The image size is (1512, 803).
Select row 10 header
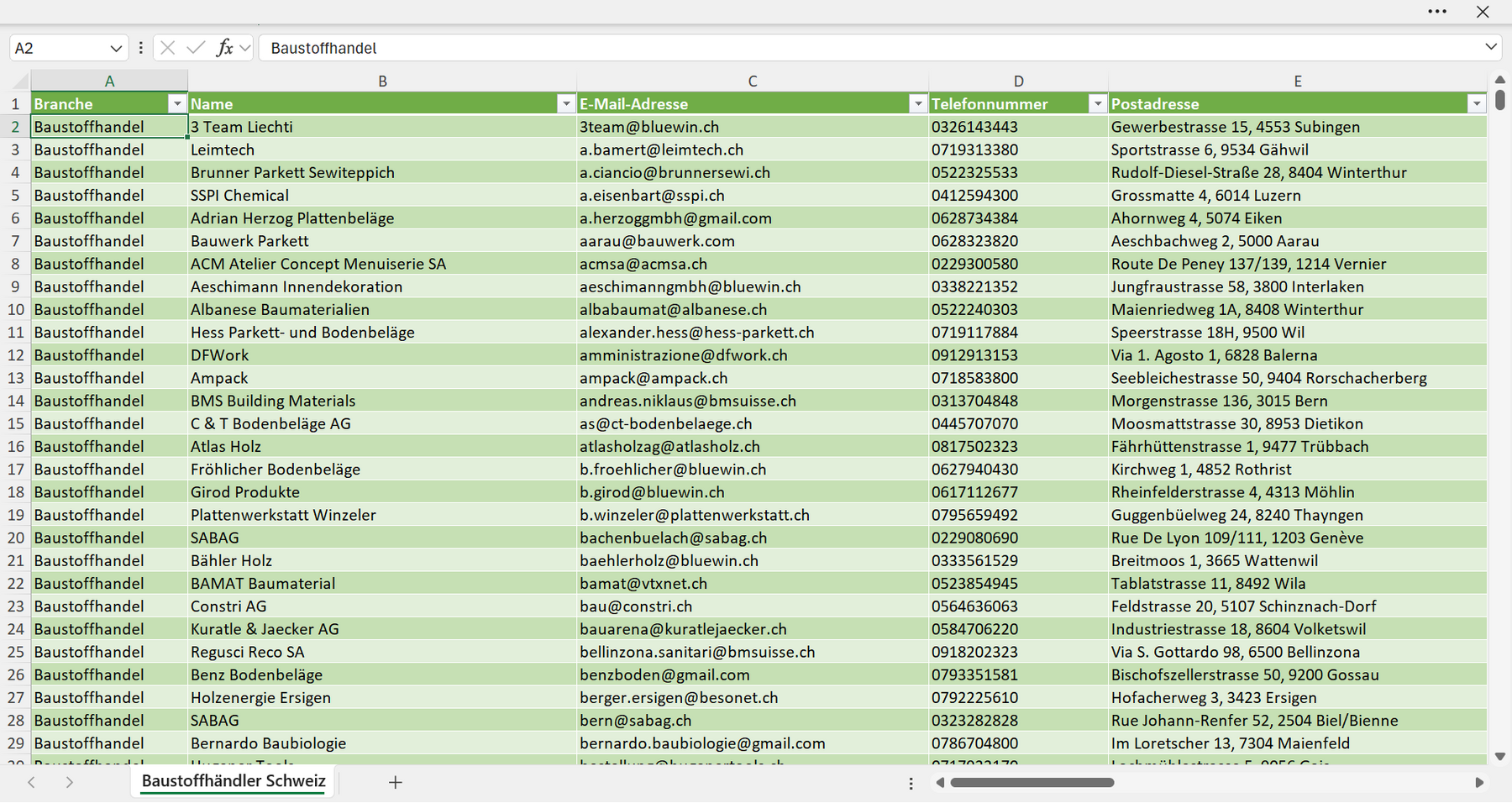click(15, 309)
